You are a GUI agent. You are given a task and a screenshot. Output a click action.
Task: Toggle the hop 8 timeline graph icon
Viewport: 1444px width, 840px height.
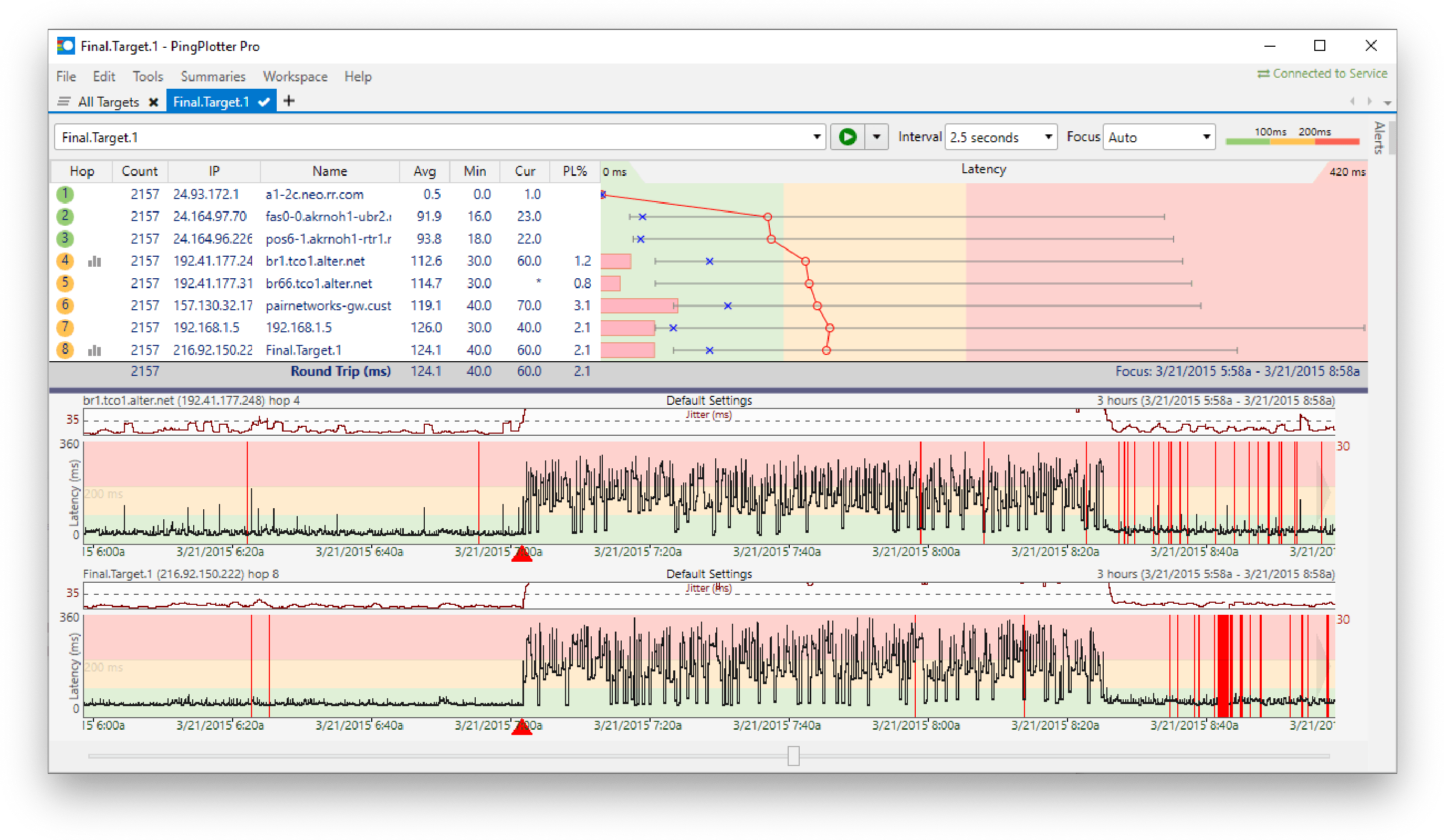pos(95,350)
